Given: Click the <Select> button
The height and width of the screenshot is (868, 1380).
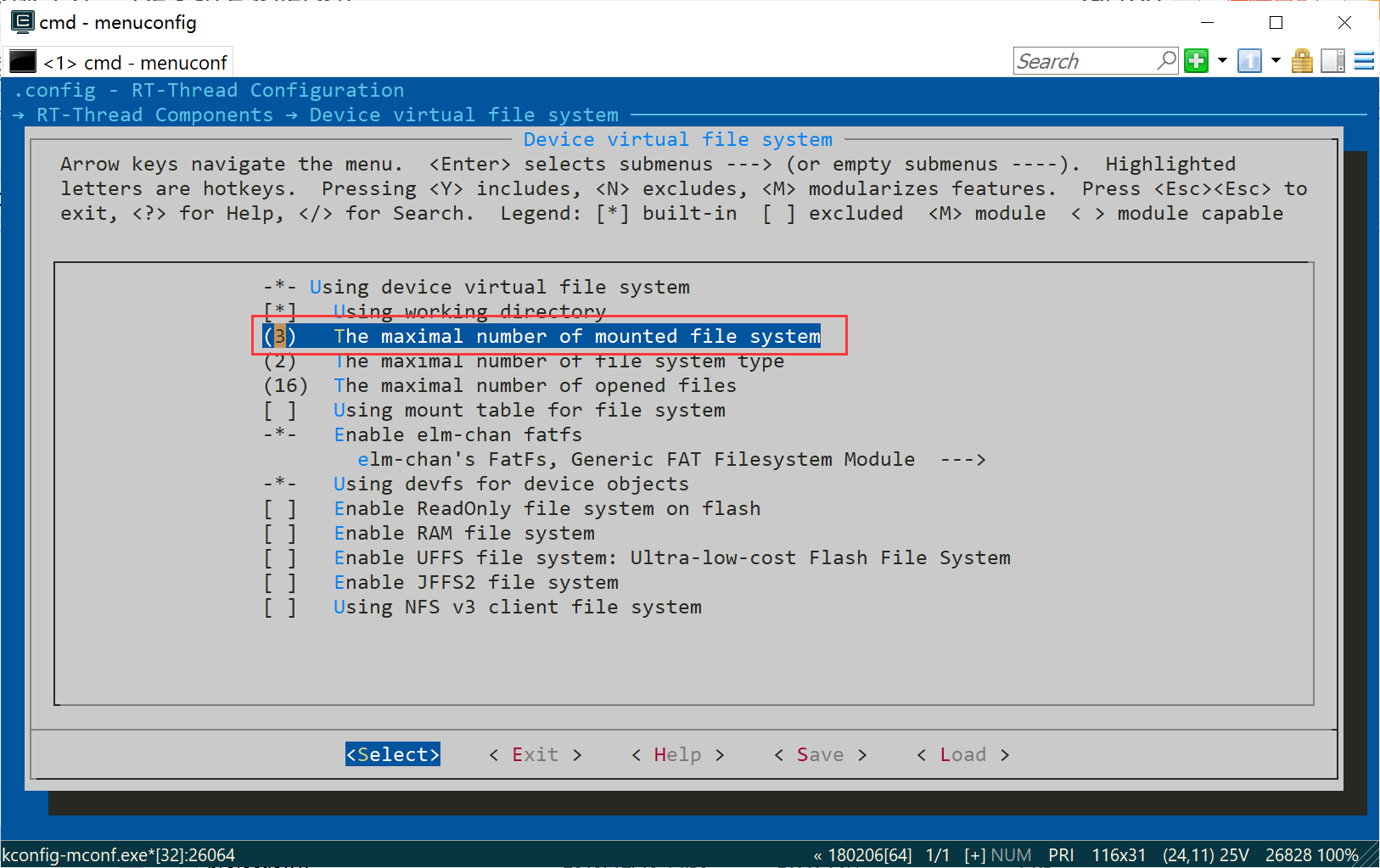Looking at the screenshot, I should pos(393,754).
